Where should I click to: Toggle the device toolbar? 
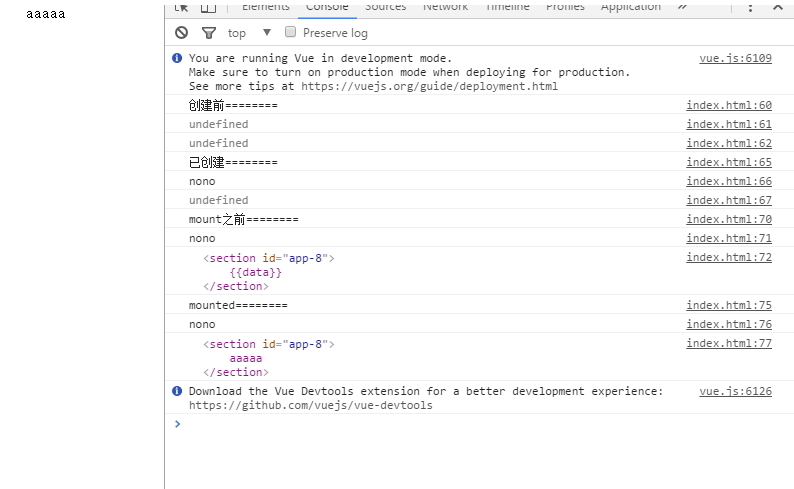click(208, 6)
